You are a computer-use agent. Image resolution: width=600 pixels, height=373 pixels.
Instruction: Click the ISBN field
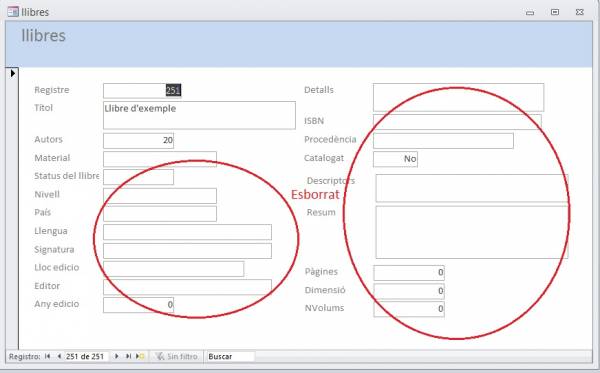coord(457,122)
